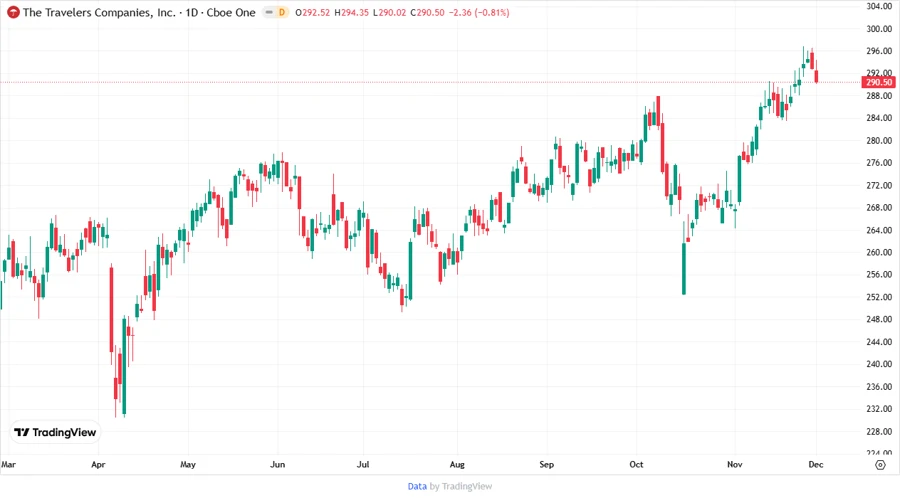Image resolution: width=900 pixels, height=498 pixels.
Task: Click the change value −2.36 (−0.81%)
Action: coord(479,12)
